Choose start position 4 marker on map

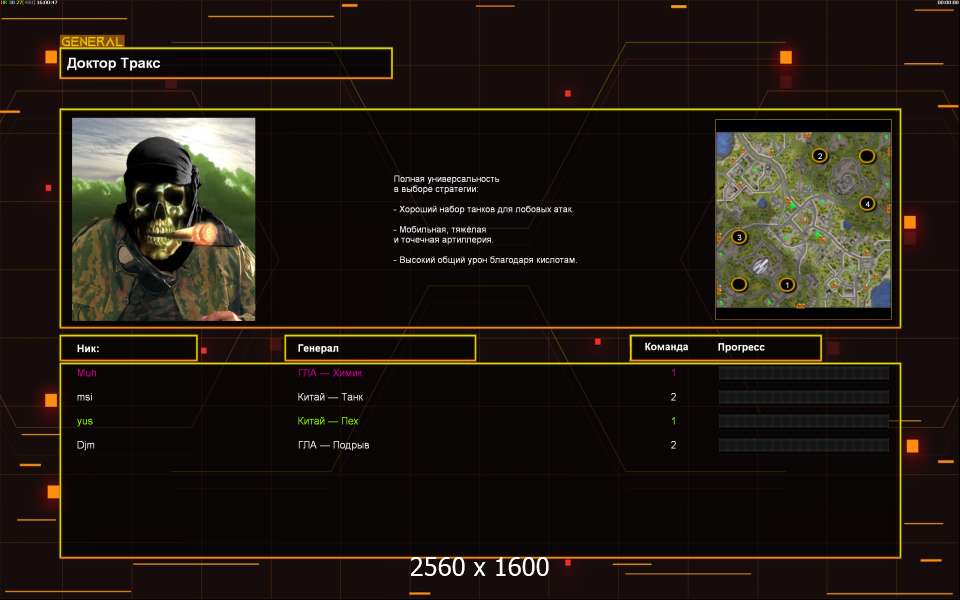tap(867, 204)
